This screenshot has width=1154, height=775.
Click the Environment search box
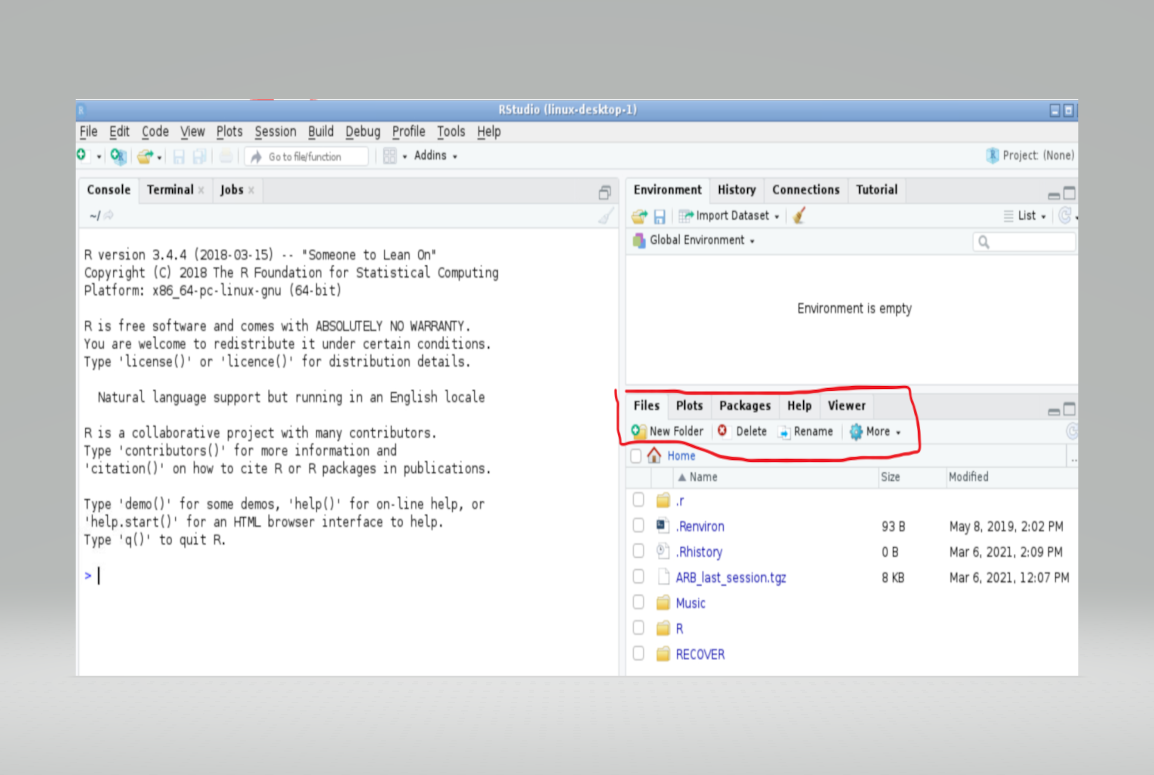tap(1024, 241)
